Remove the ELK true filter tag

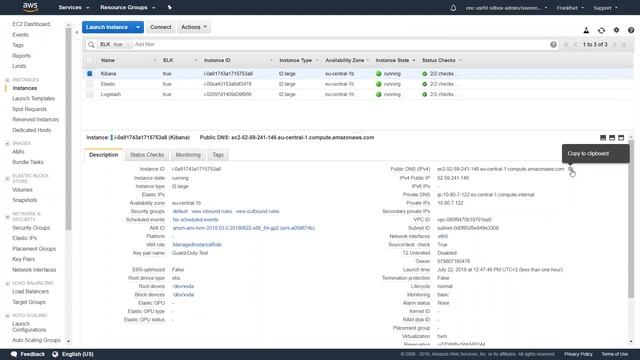click(127, 44)
